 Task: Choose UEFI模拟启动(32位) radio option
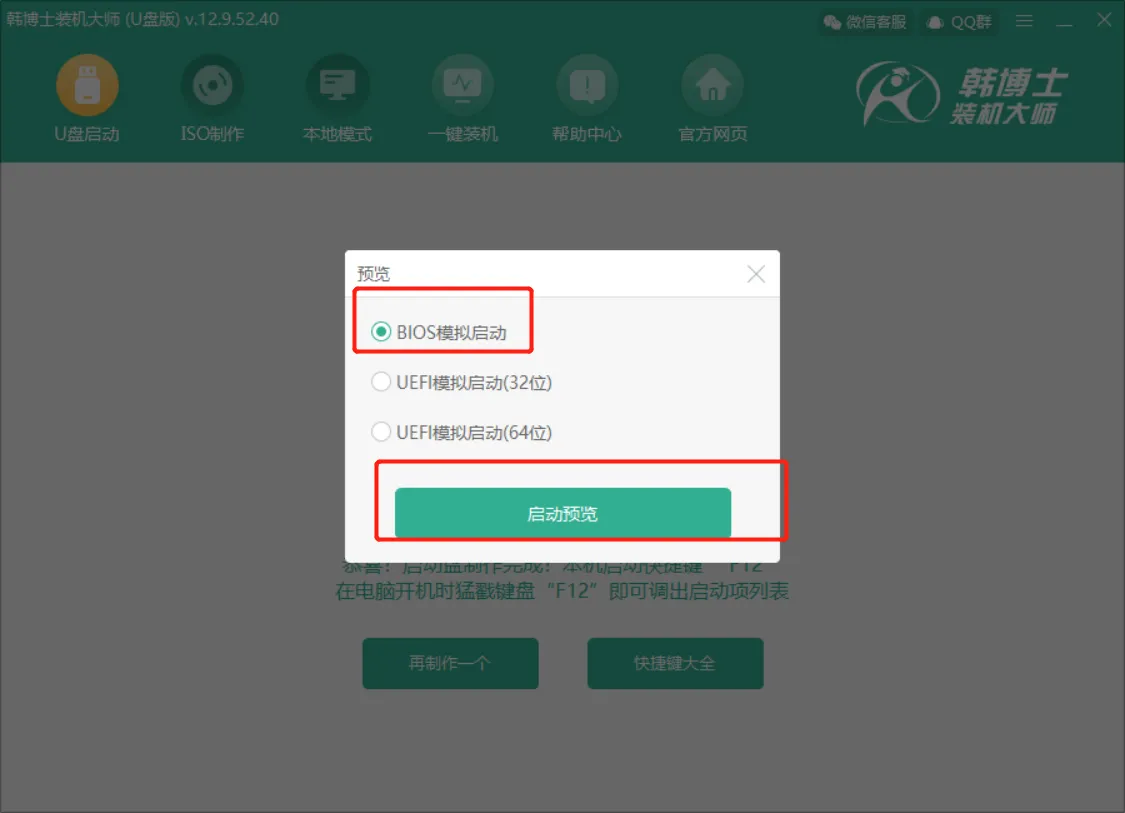(x=381, y=382)
